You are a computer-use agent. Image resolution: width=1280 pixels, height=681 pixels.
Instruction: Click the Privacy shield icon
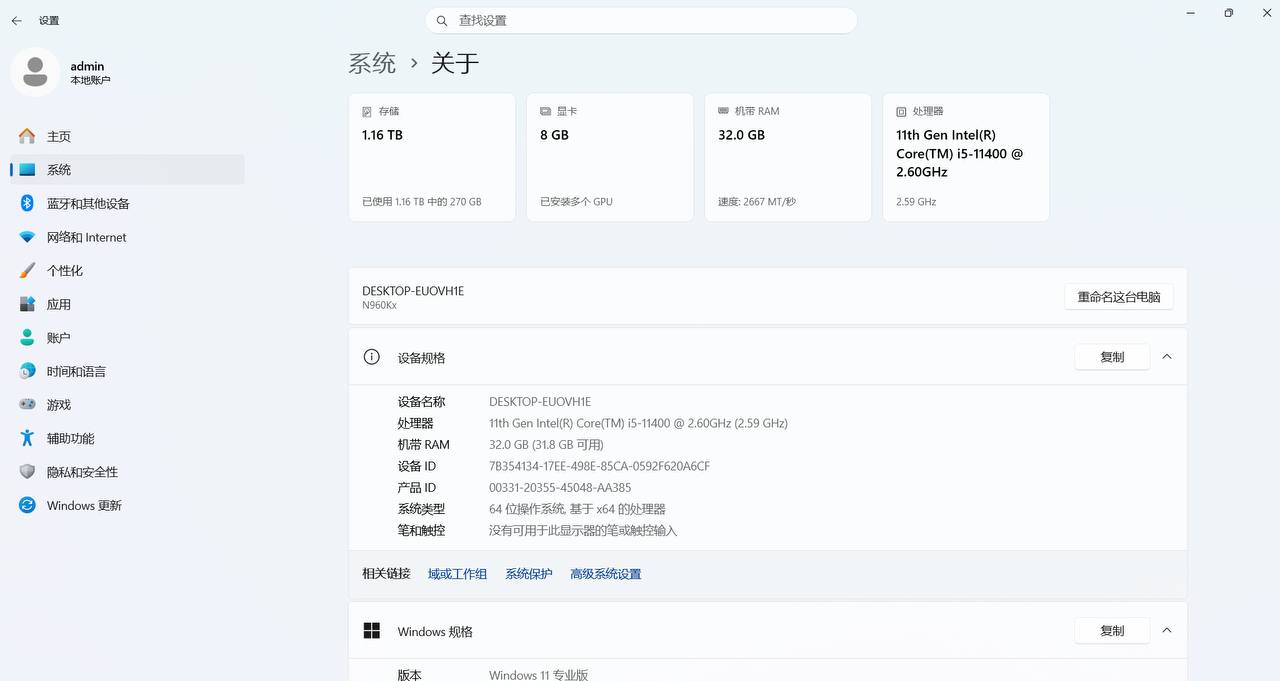click(27, 472)
